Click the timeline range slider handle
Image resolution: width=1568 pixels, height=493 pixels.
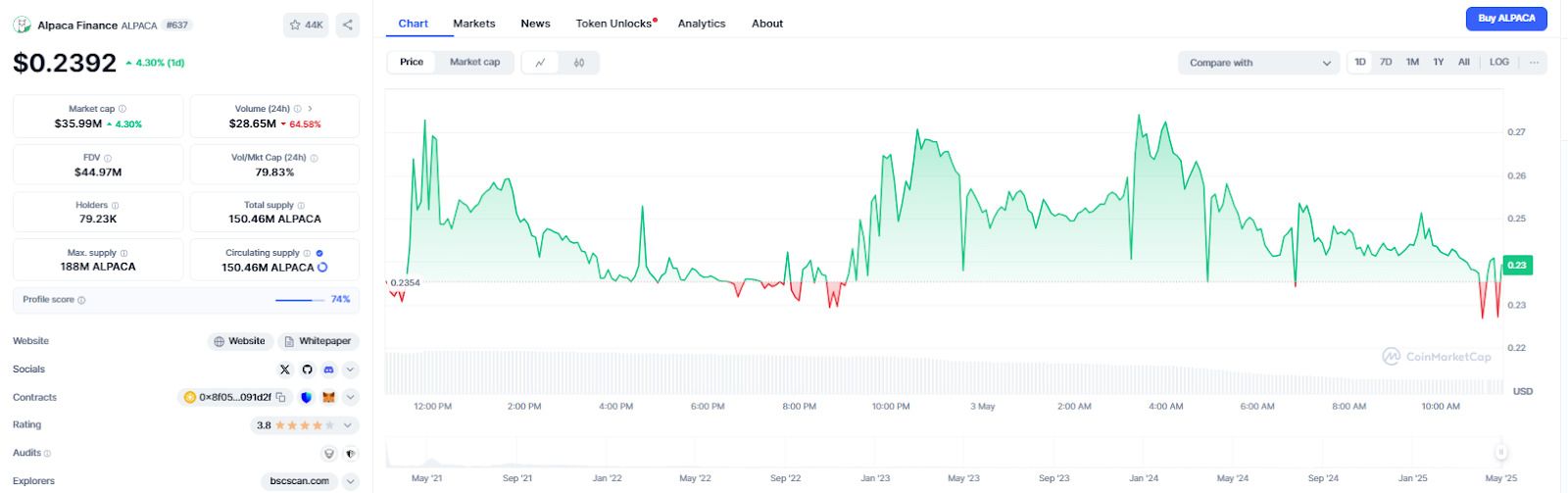pyautogui.click(x=1500, y=452)
